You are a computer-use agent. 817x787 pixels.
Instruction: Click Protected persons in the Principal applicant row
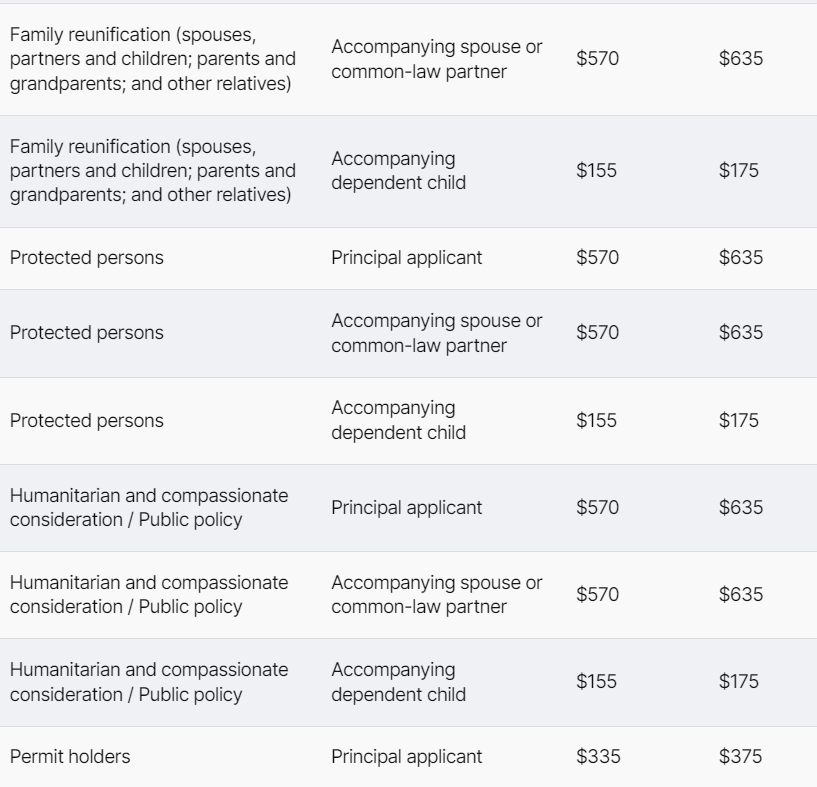pyautogui.click(x=87, y=258)
